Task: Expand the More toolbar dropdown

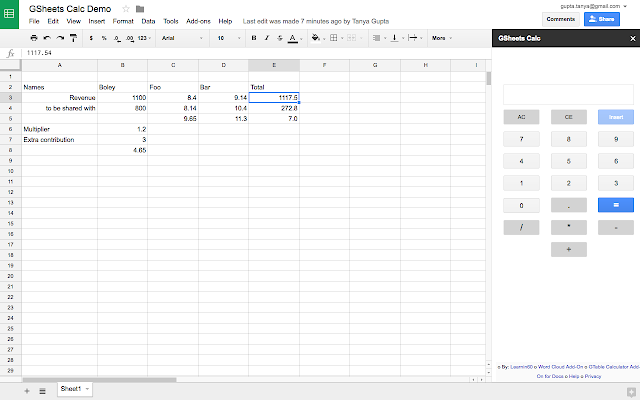Action: (x=442, y=38)
